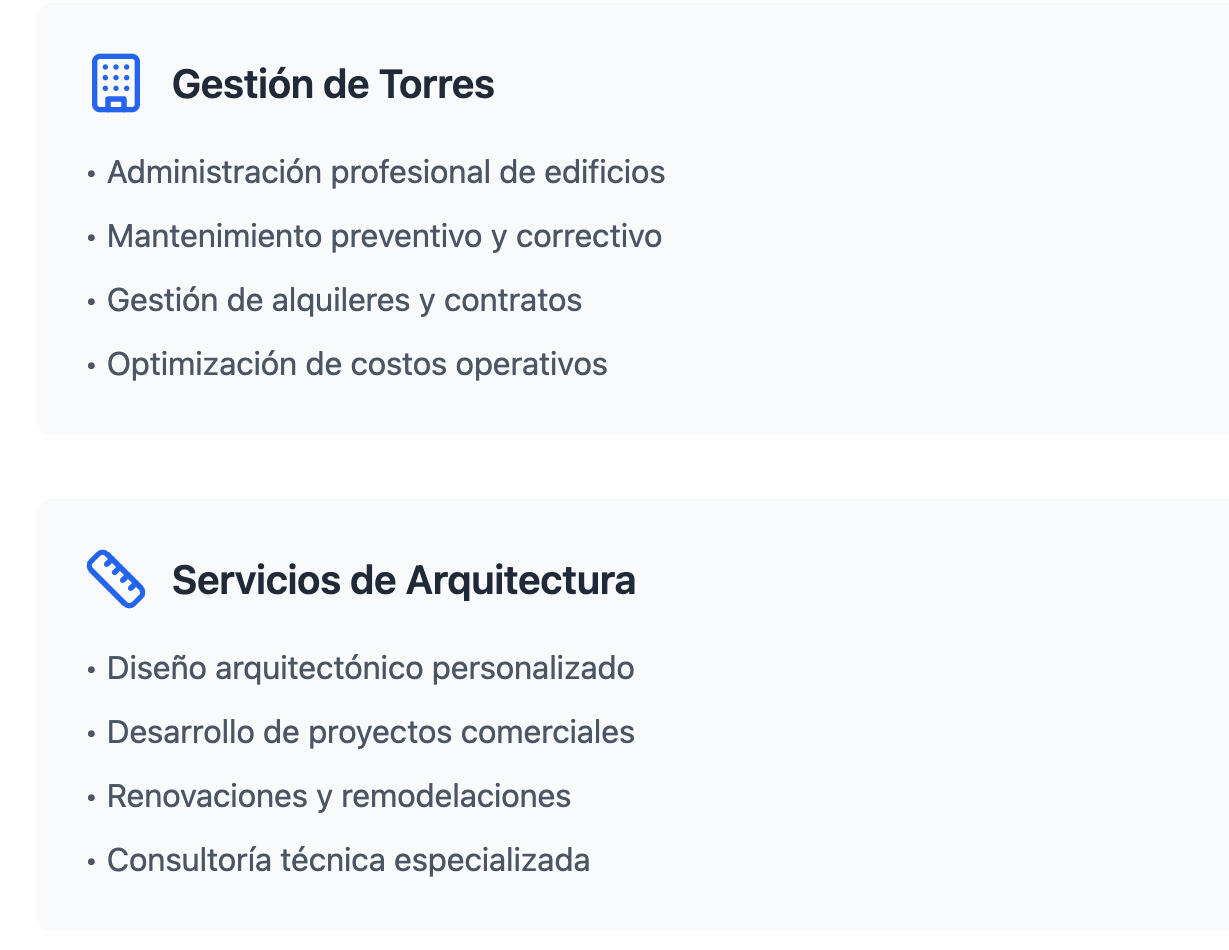Click bullet before 'Optimización de costos operativos'
1229x950 pixels.
tap(92, 366)
